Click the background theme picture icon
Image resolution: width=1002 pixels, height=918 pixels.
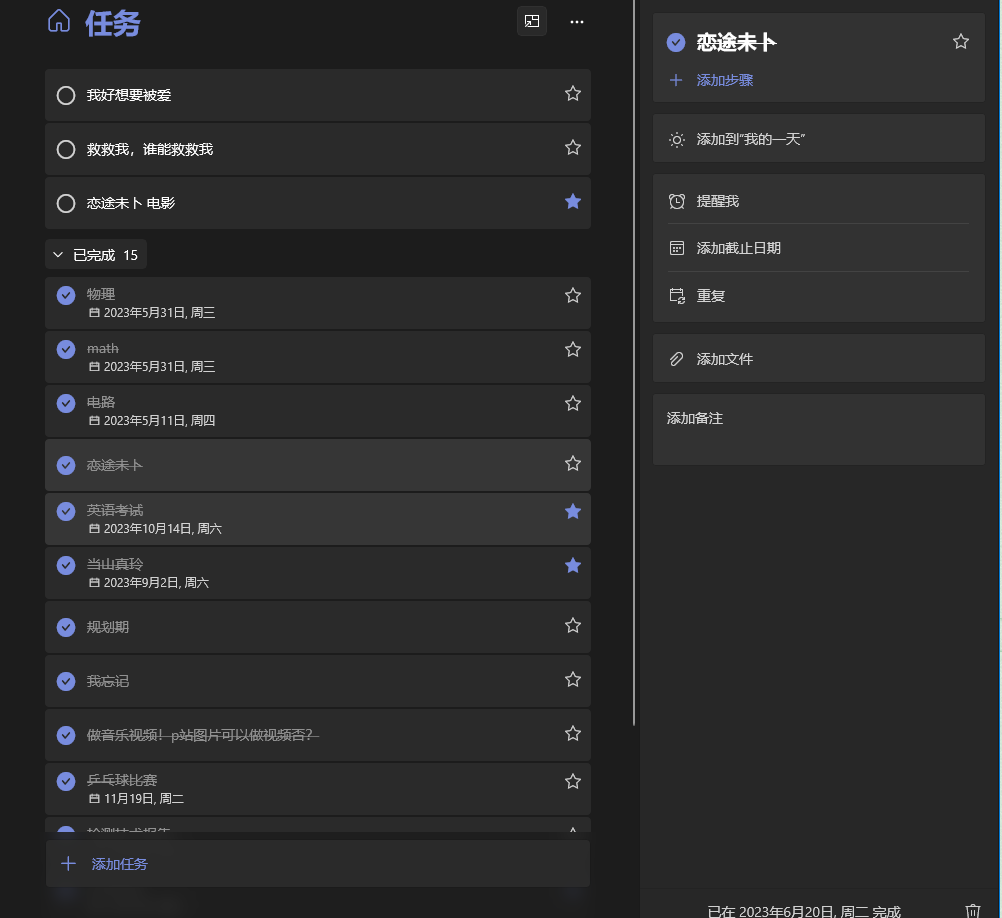pos(532,21)
